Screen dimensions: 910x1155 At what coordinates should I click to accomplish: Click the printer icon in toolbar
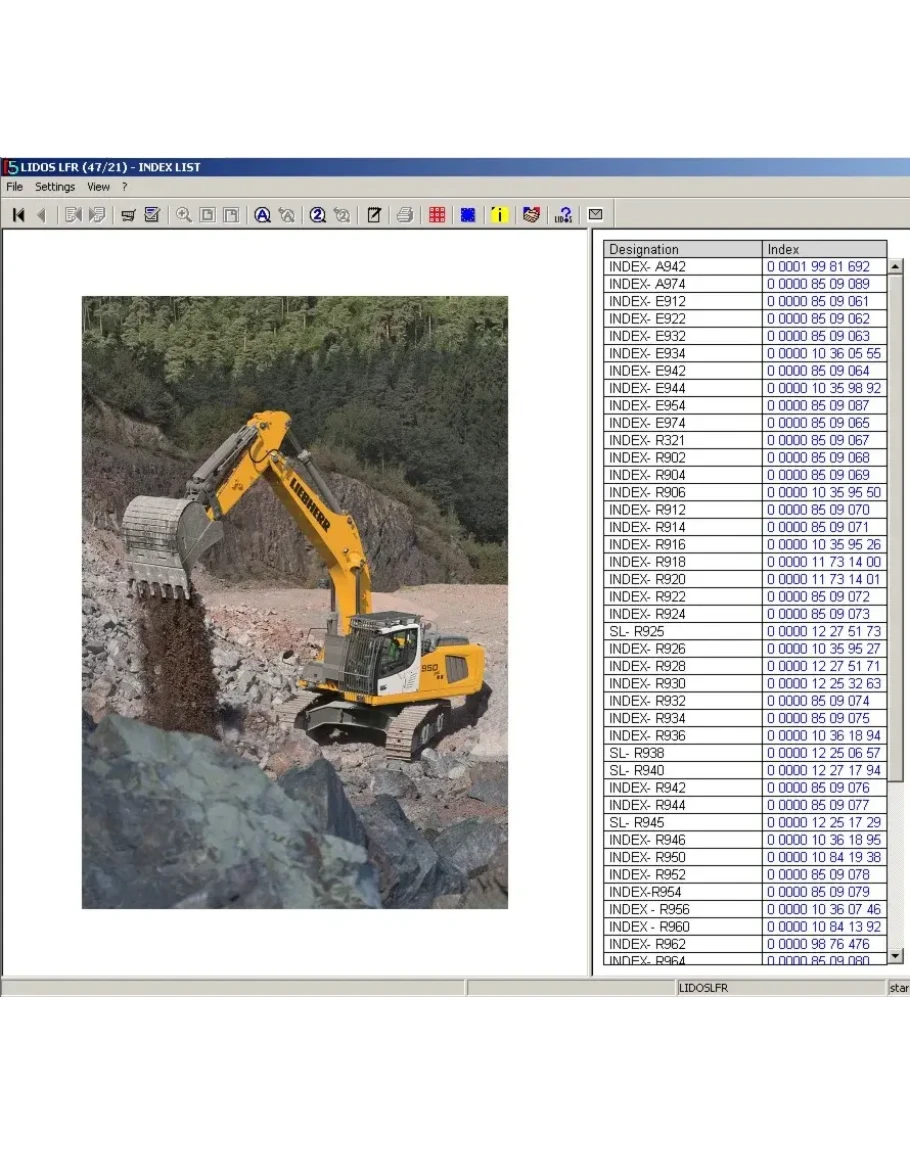404,215
